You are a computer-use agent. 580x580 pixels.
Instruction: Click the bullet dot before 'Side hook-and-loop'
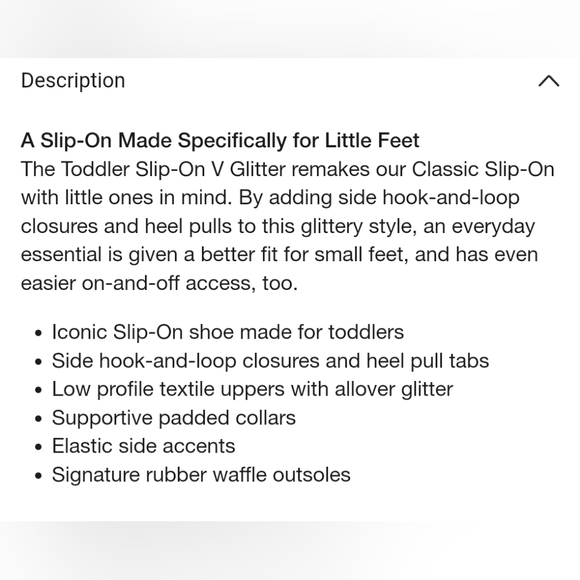38,362
